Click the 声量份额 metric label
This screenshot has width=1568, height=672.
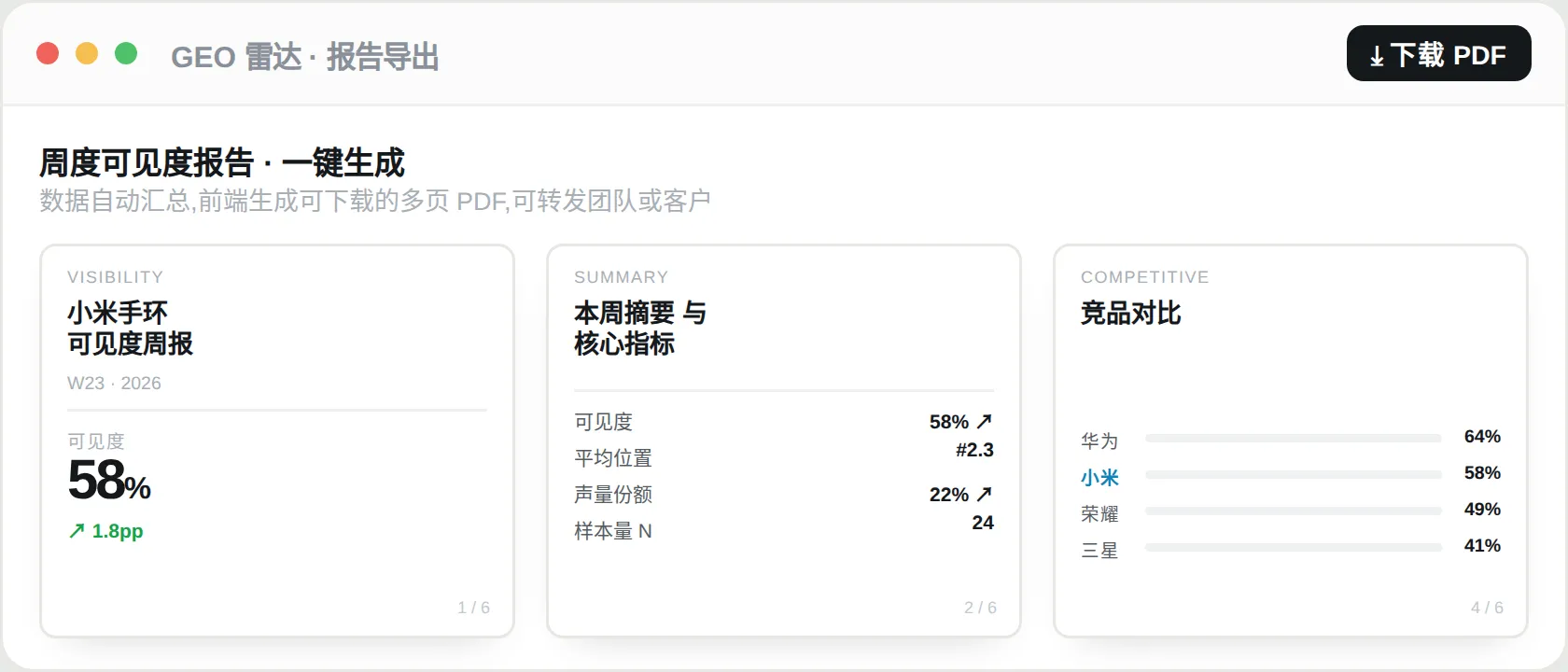613,495
